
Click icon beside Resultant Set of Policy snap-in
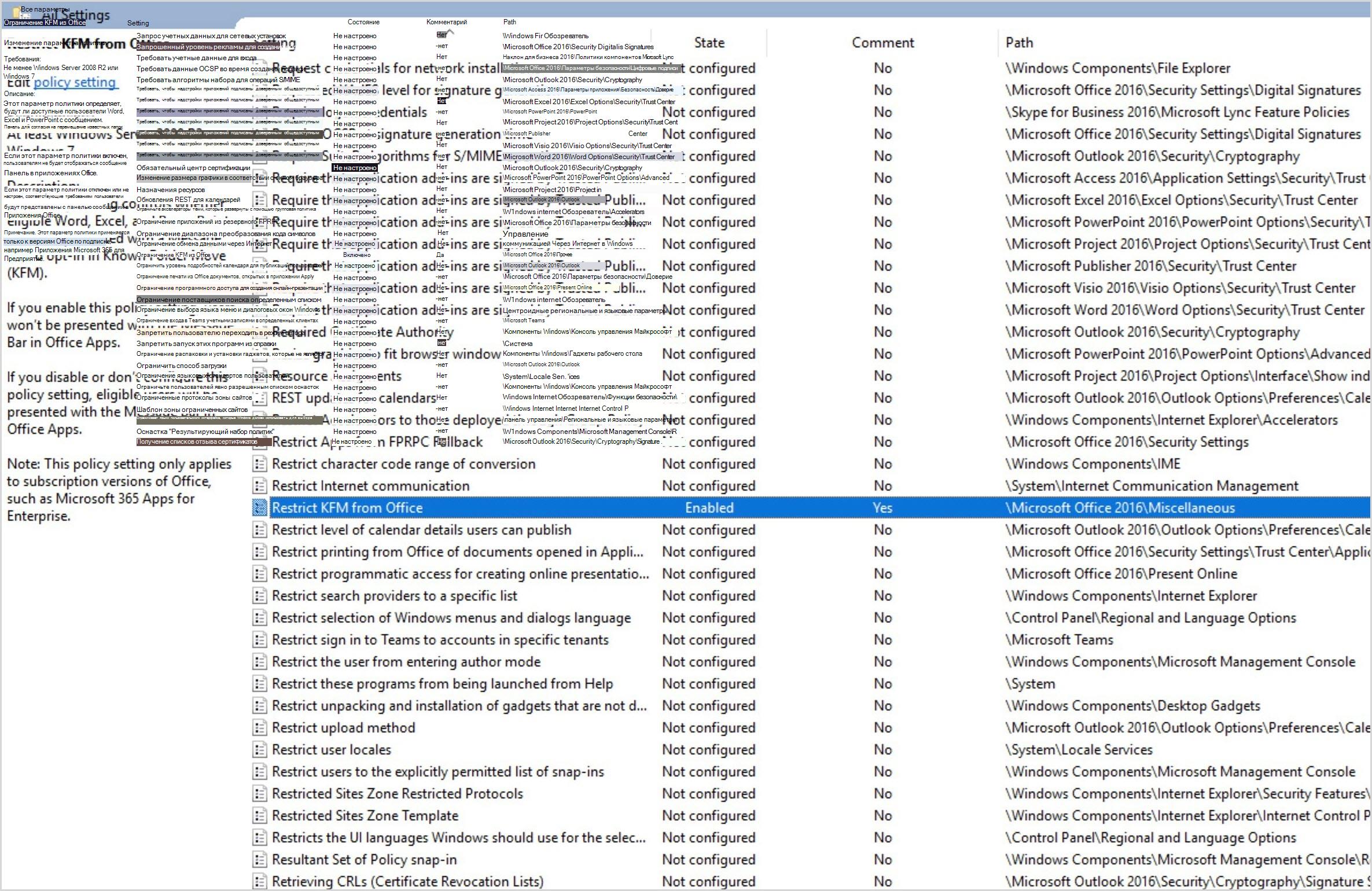[260, 860]
